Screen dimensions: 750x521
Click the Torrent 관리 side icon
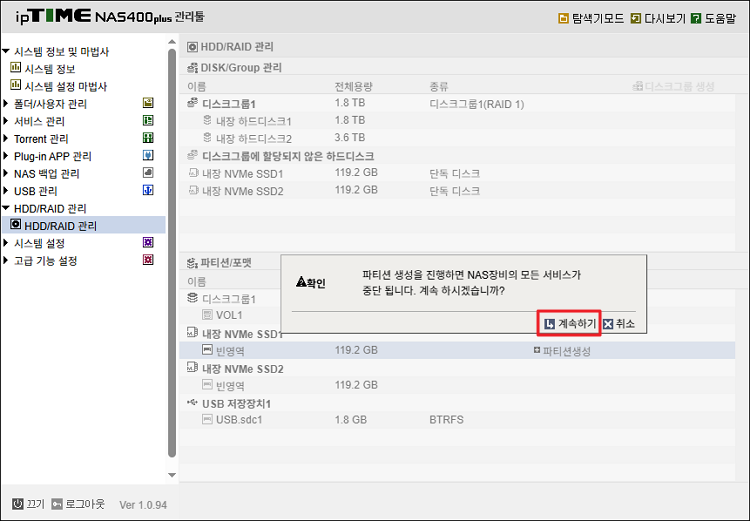pos(148,138)
